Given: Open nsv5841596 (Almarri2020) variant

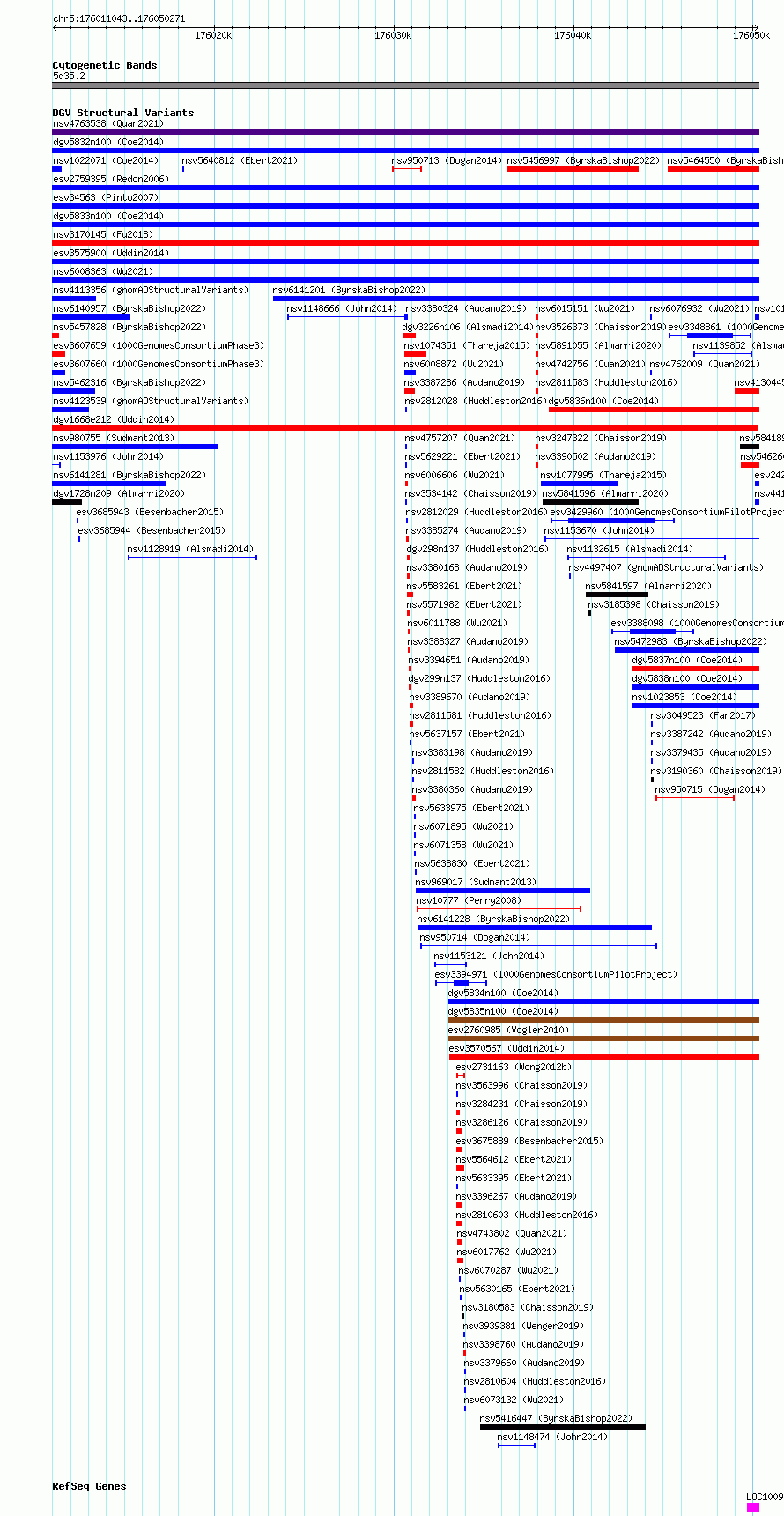Looking at the screenshot, I should click(605, 493).
